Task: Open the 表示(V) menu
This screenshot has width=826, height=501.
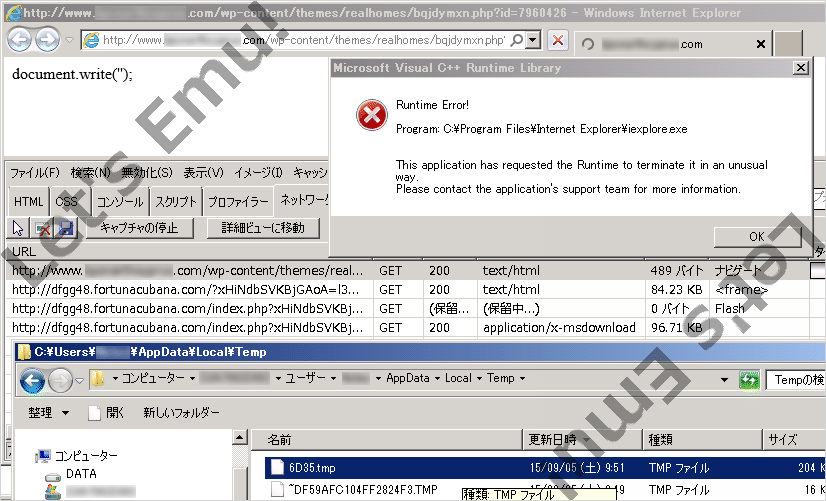Action: click(x=204, y=173)
